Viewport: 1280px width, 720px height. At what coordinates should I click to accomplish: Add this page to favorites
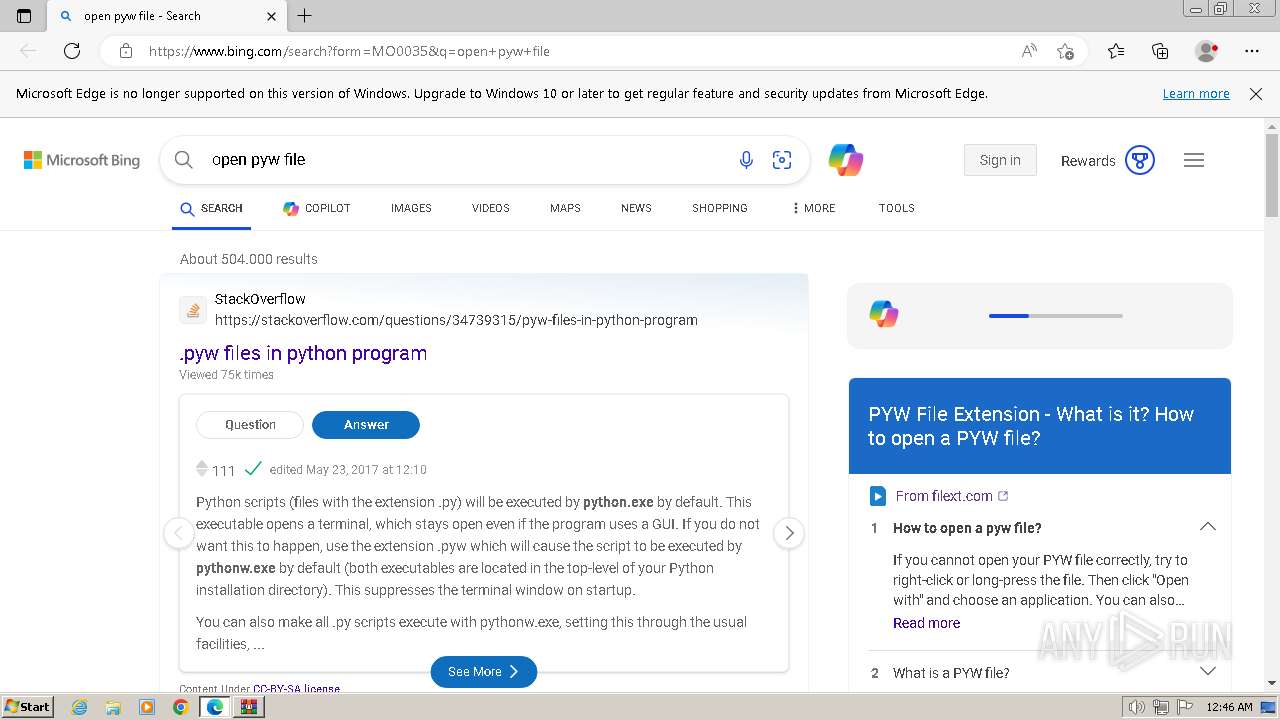pos(1065,51)
